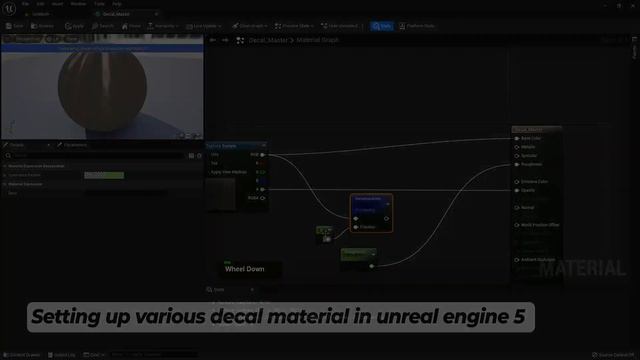
Task: Open the Output Log
Action: [x=62, y=355]
